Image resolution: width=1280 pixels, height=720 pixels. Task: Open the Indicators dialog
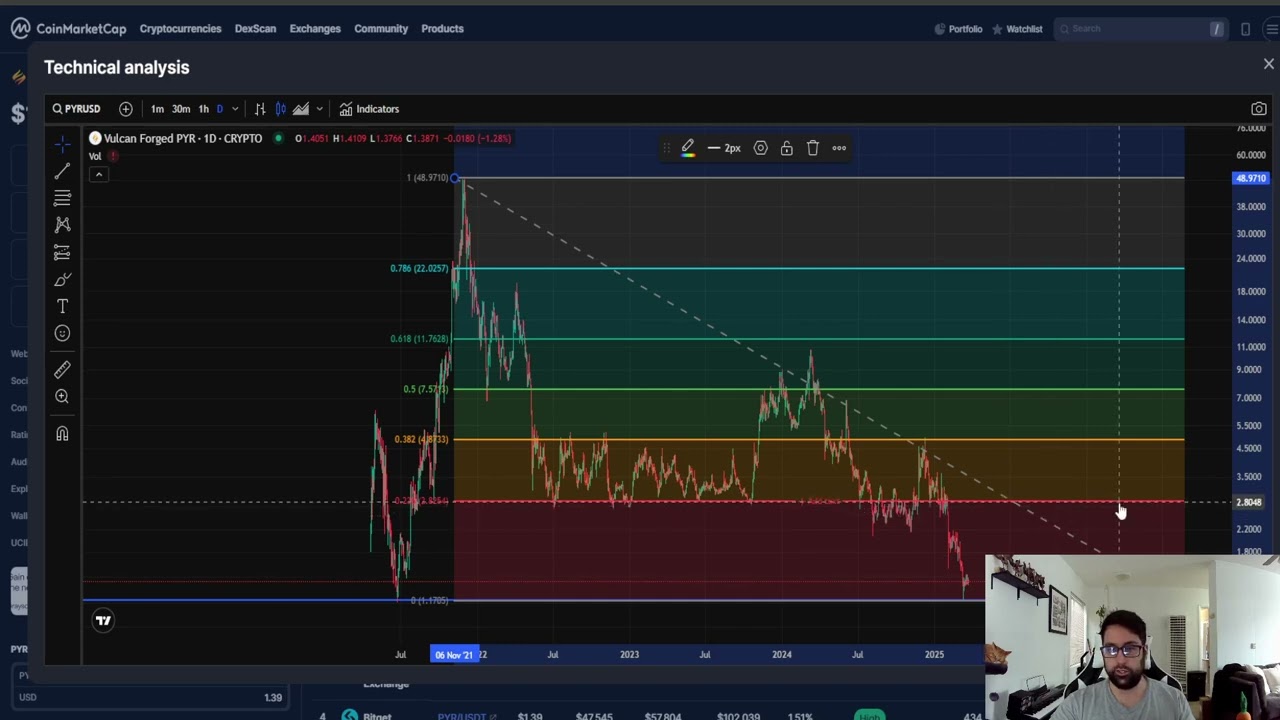pos(369,109)
